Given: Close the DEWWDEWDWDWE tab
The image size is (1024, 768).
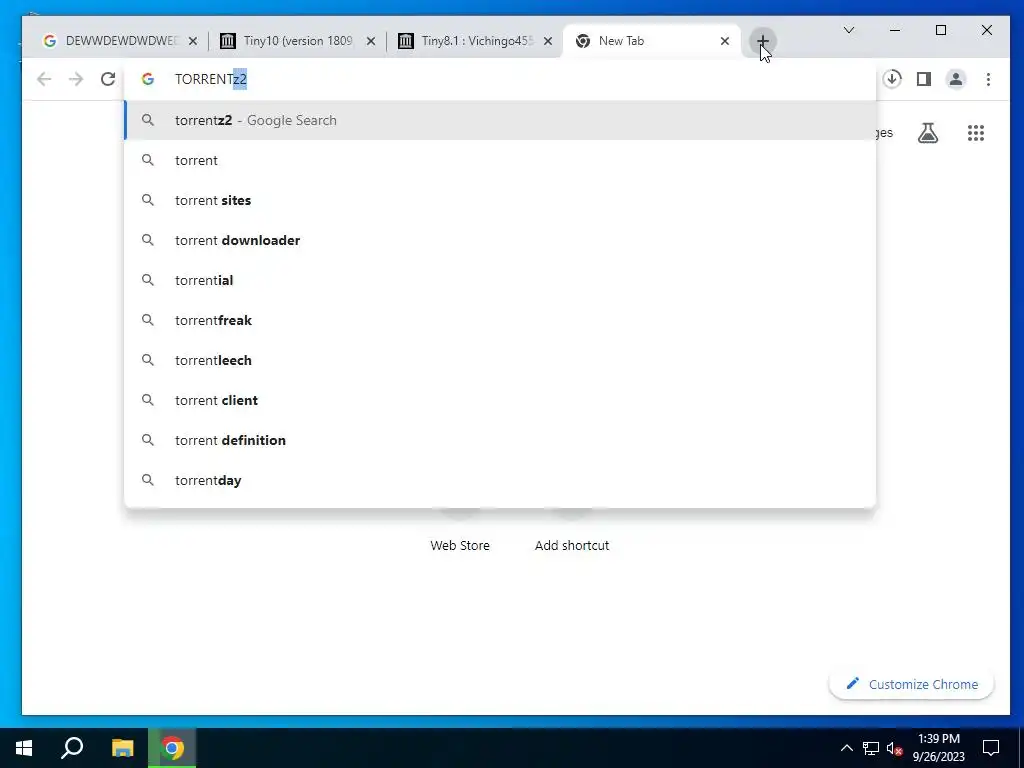Looking at the screenshot, I should [x=193, y=41].
